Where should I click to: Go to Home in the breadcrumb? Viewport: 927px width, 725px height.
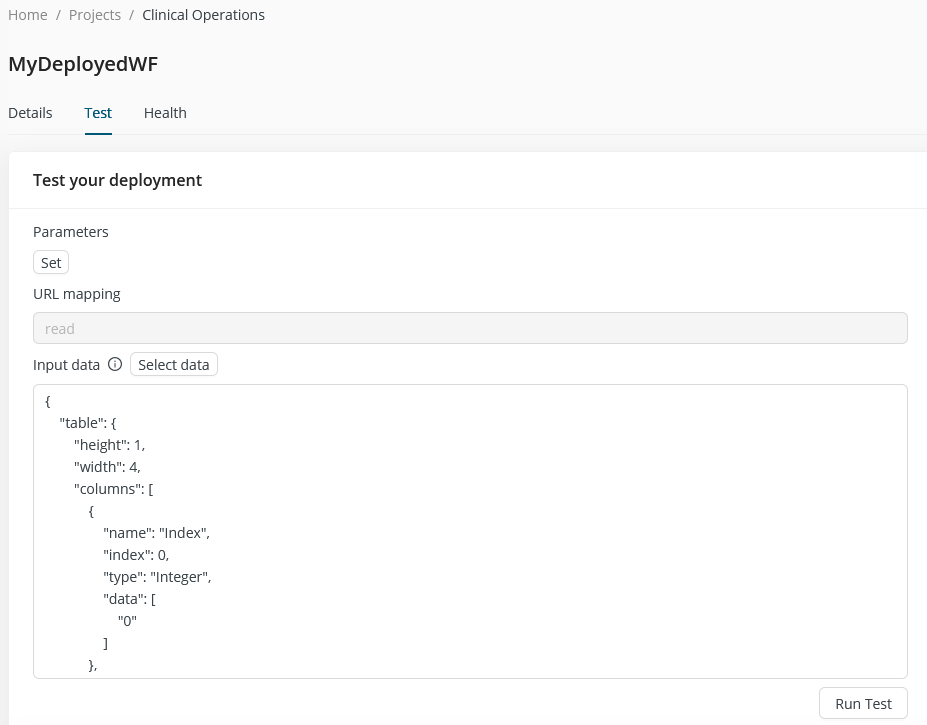tap(28, 15)
